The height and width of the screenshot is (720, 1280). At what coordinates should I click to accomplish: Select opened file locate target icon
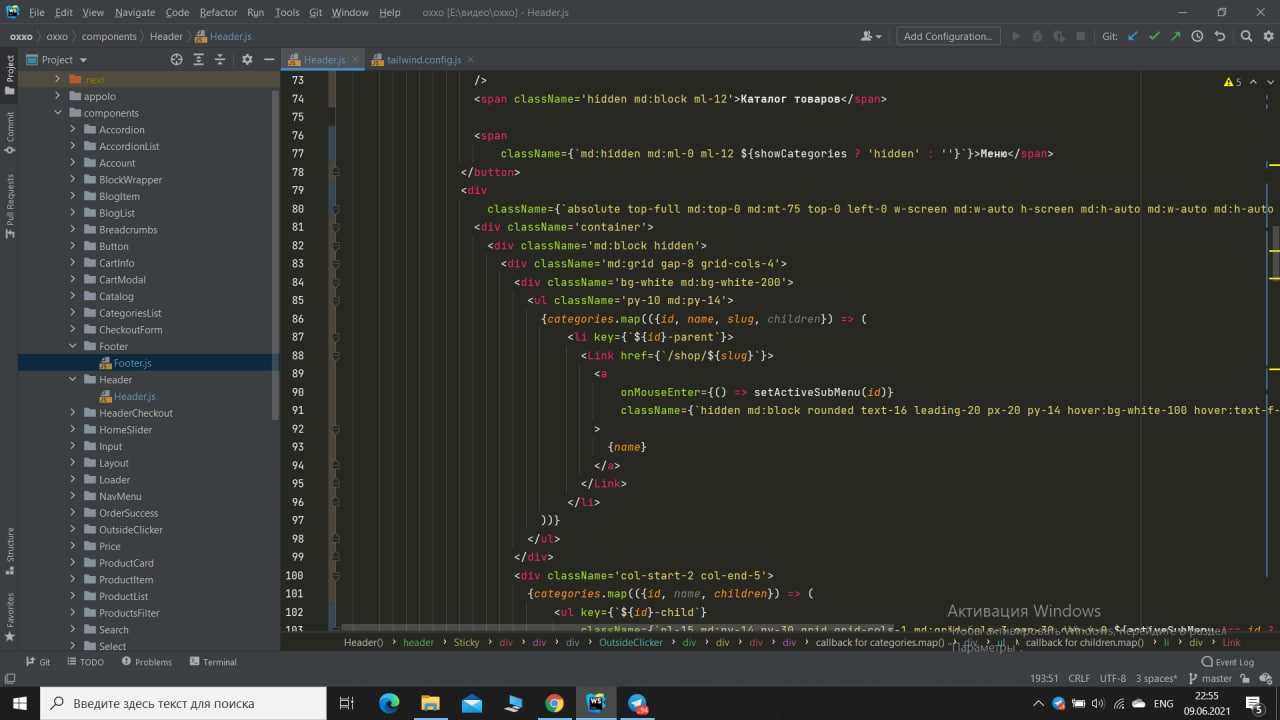pos(176,60)
